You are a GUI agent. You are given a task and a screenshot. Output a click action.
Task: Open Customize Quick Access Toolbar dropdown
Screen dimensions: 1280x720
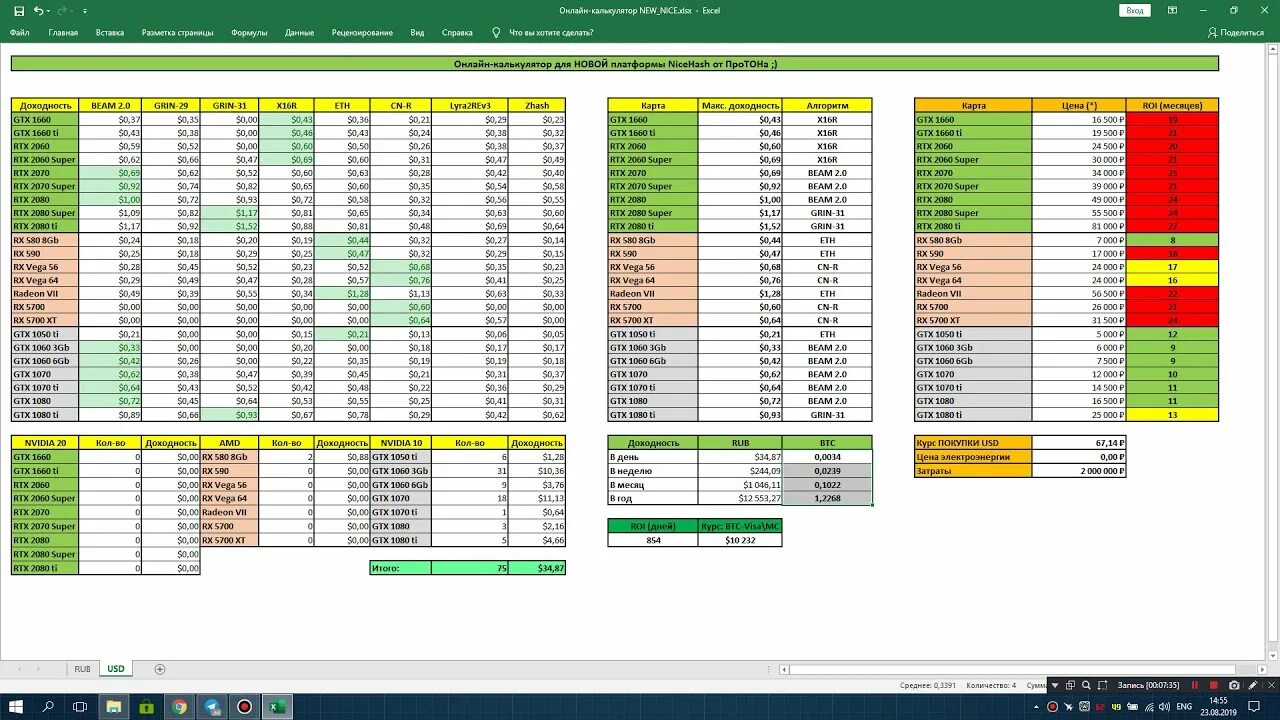[x=85, y=11]
